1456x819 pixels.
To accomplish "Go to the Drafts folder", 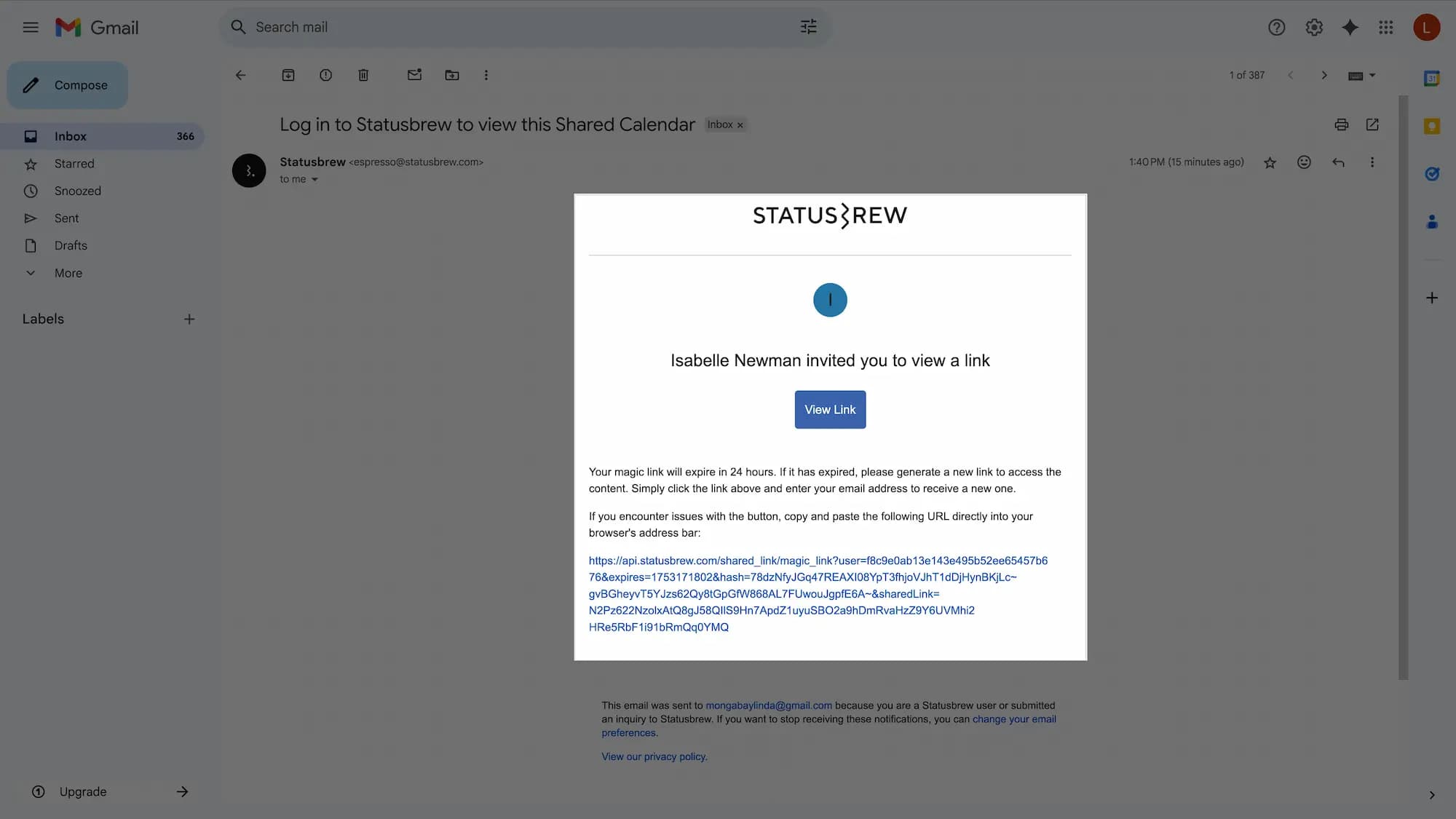I will tap(71, 245).
